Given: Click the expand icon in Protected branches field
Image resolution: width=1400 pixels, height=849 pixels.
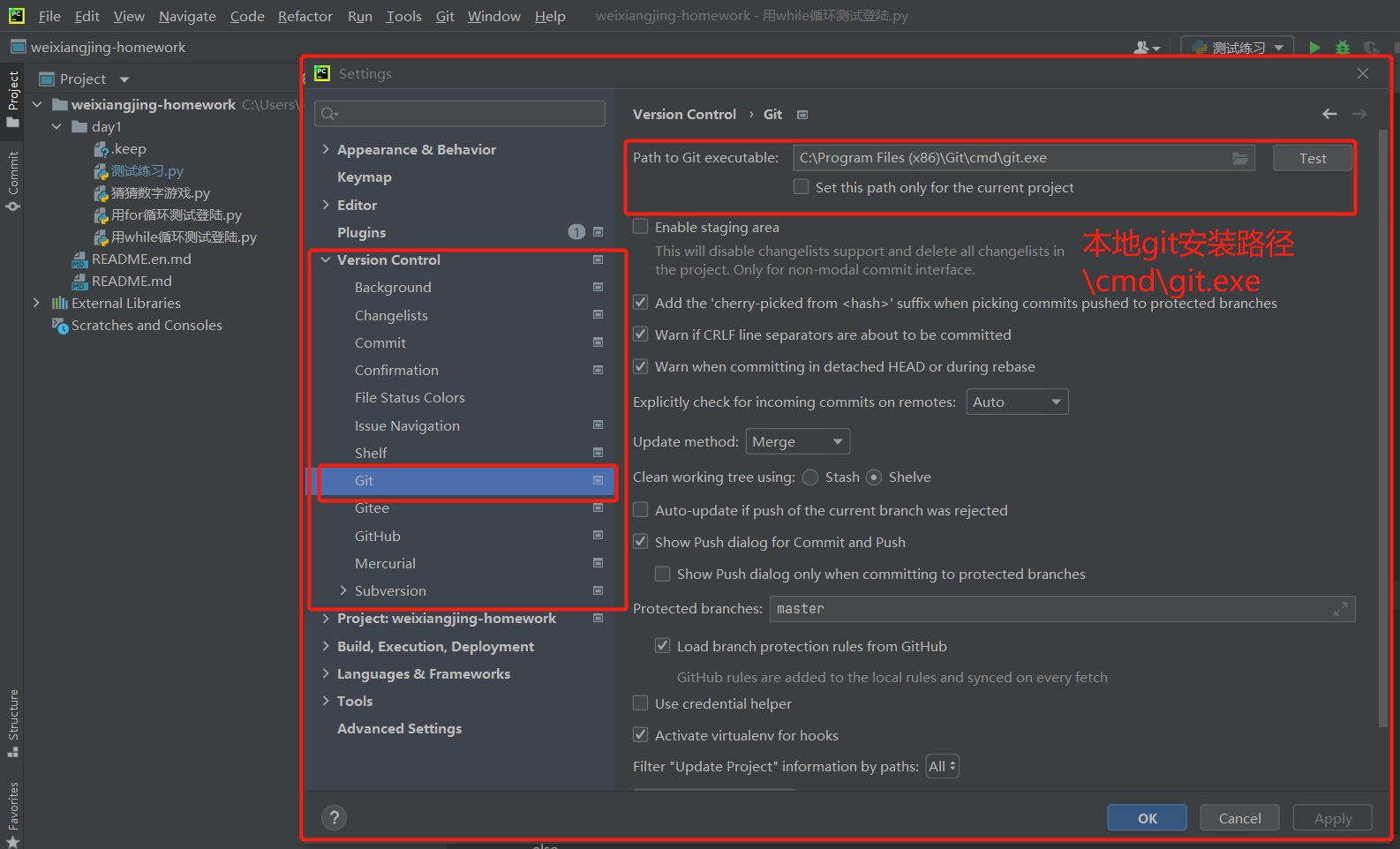Looking at the screenshot, I should [1341, 609].
